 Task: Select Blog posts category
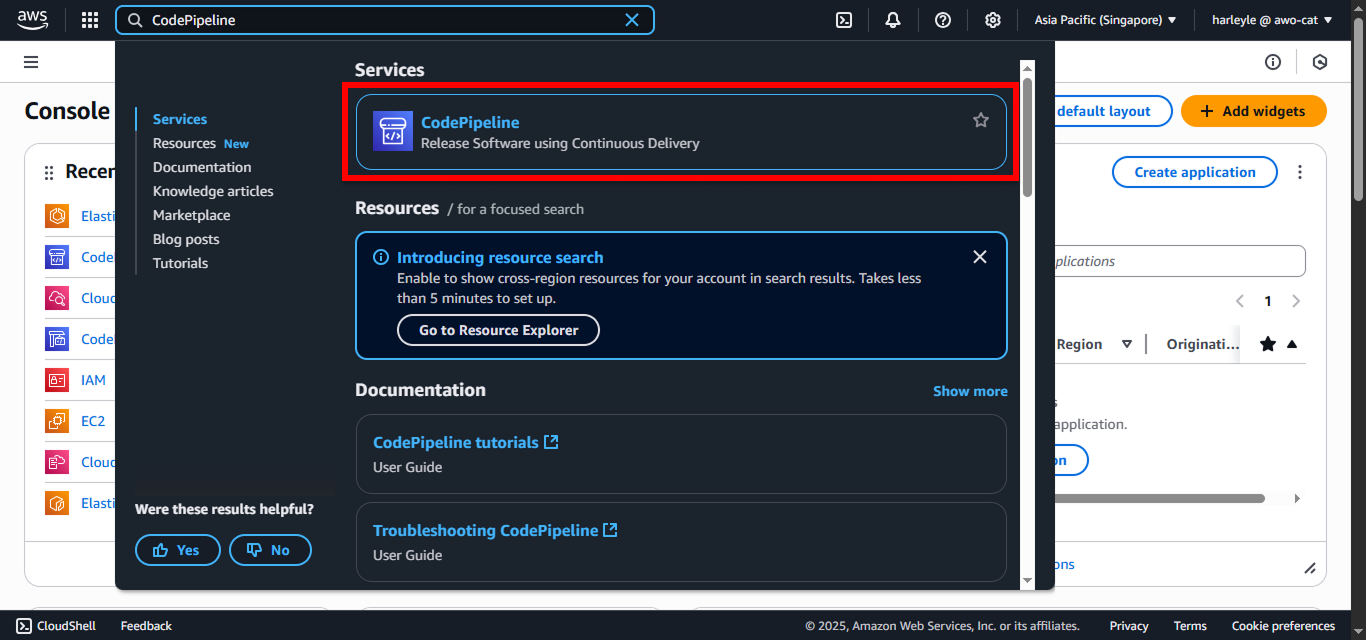pyautogui.click(x=186, y=239)
